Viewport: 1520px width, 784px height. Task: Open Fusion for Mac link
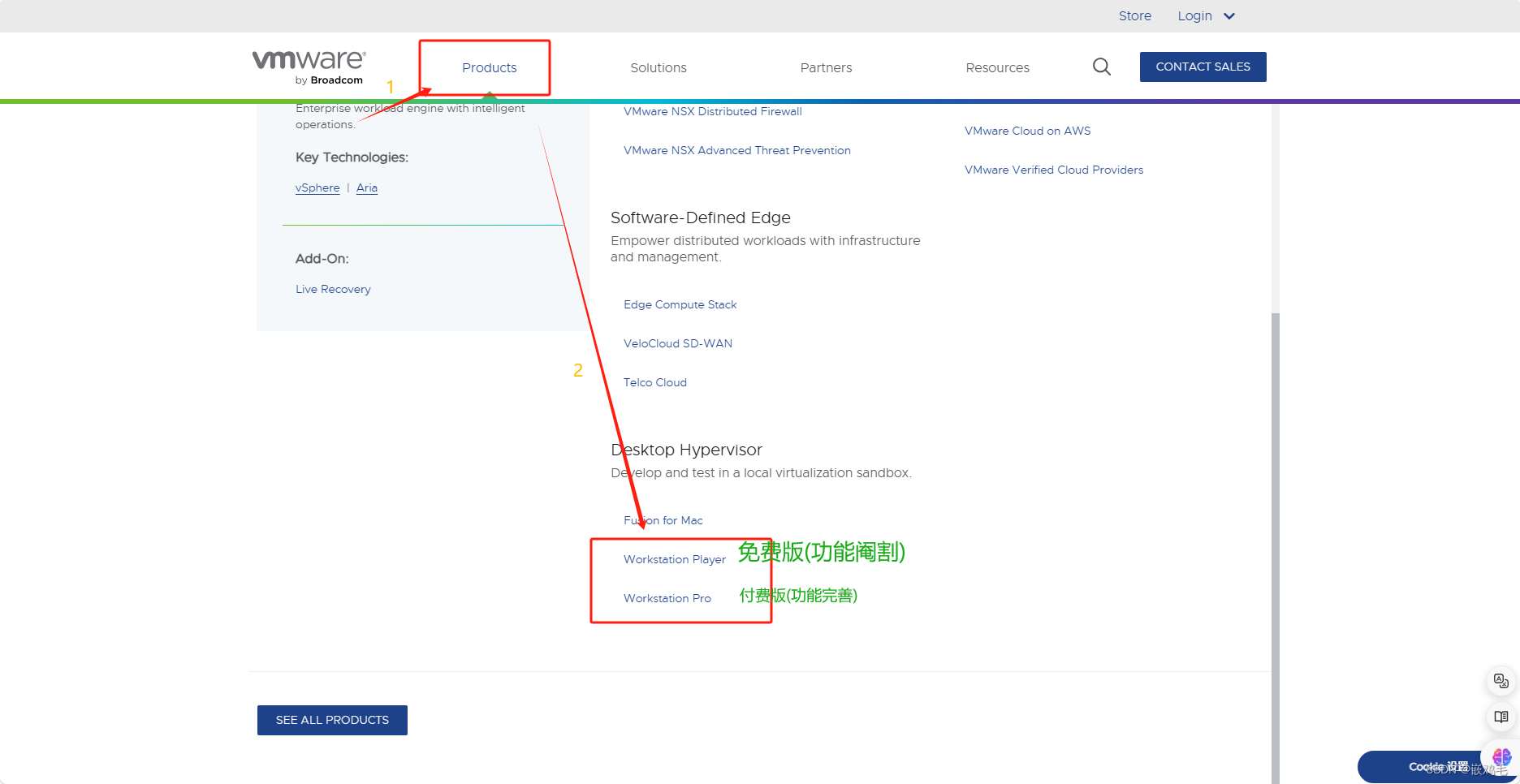[663, 520]
